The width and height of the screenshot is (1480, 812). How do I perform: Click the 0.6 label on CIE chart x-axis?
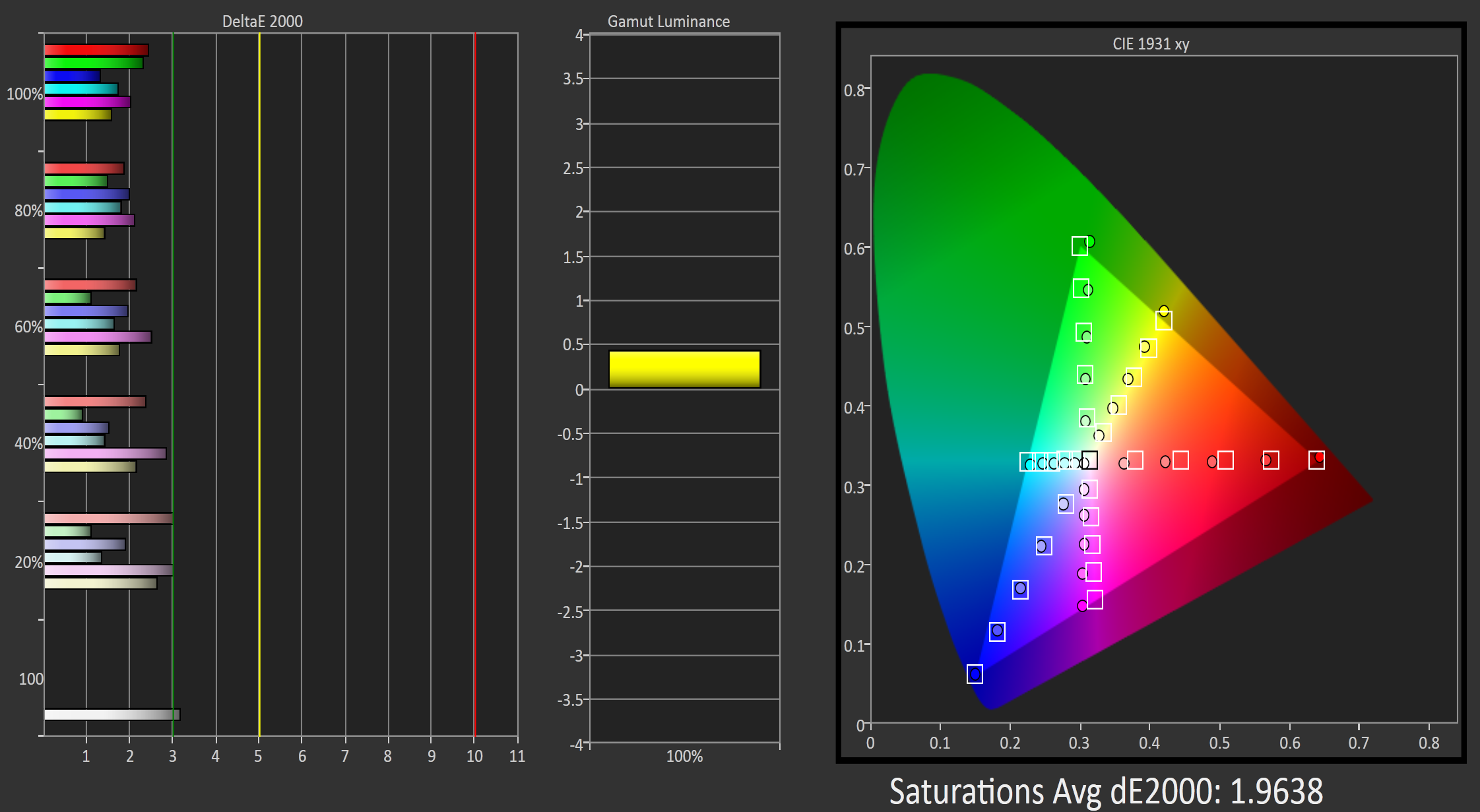[1290, 743]
